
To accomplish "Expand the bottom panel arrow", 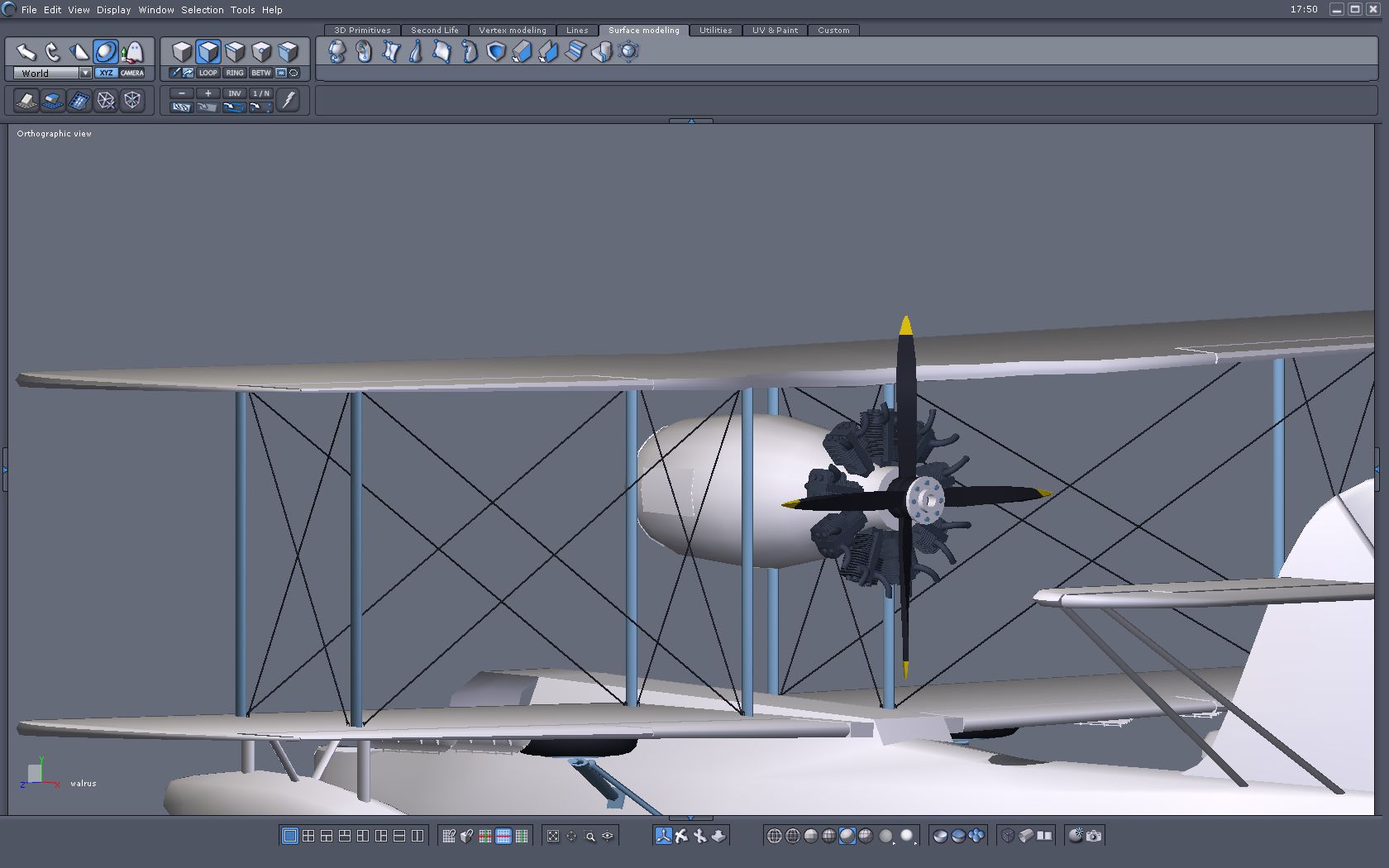I will point(691,818).
